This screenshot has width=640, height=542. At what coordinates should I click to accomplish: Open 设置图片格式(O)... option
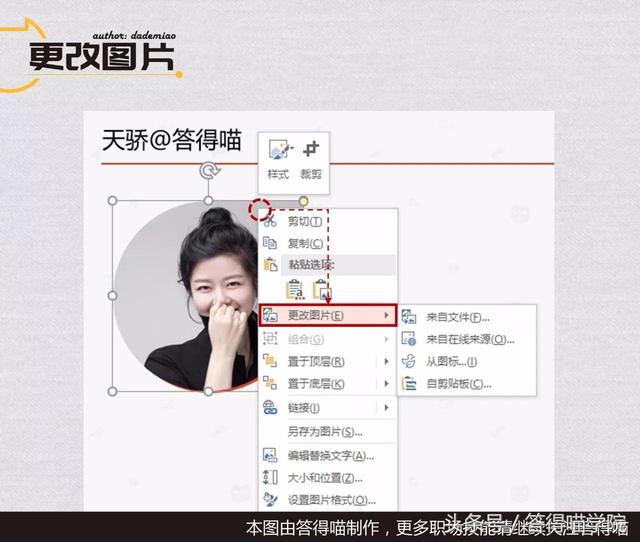point(332,500)
